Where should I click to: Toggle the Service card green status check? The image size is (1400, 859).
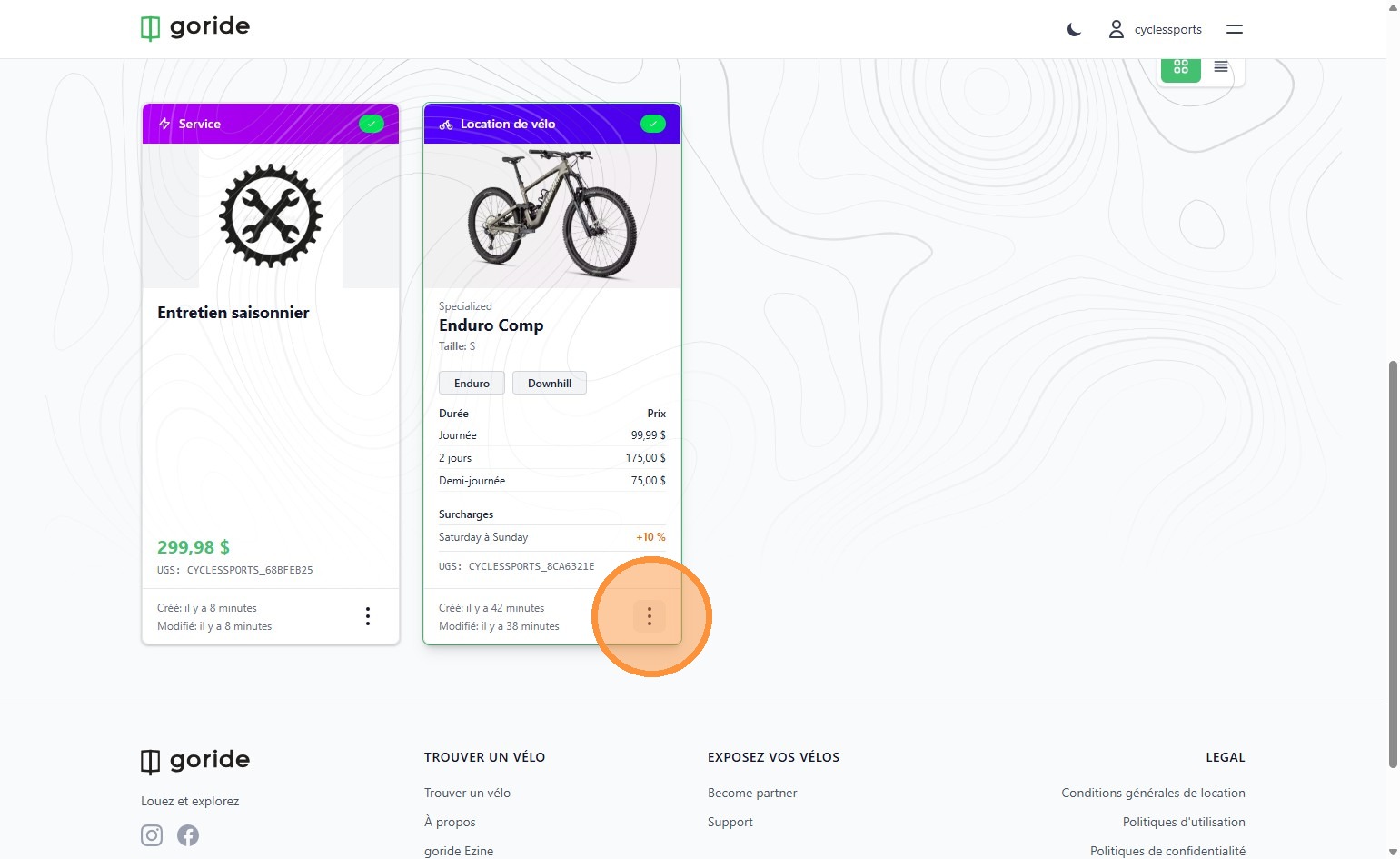click(371, 124)
